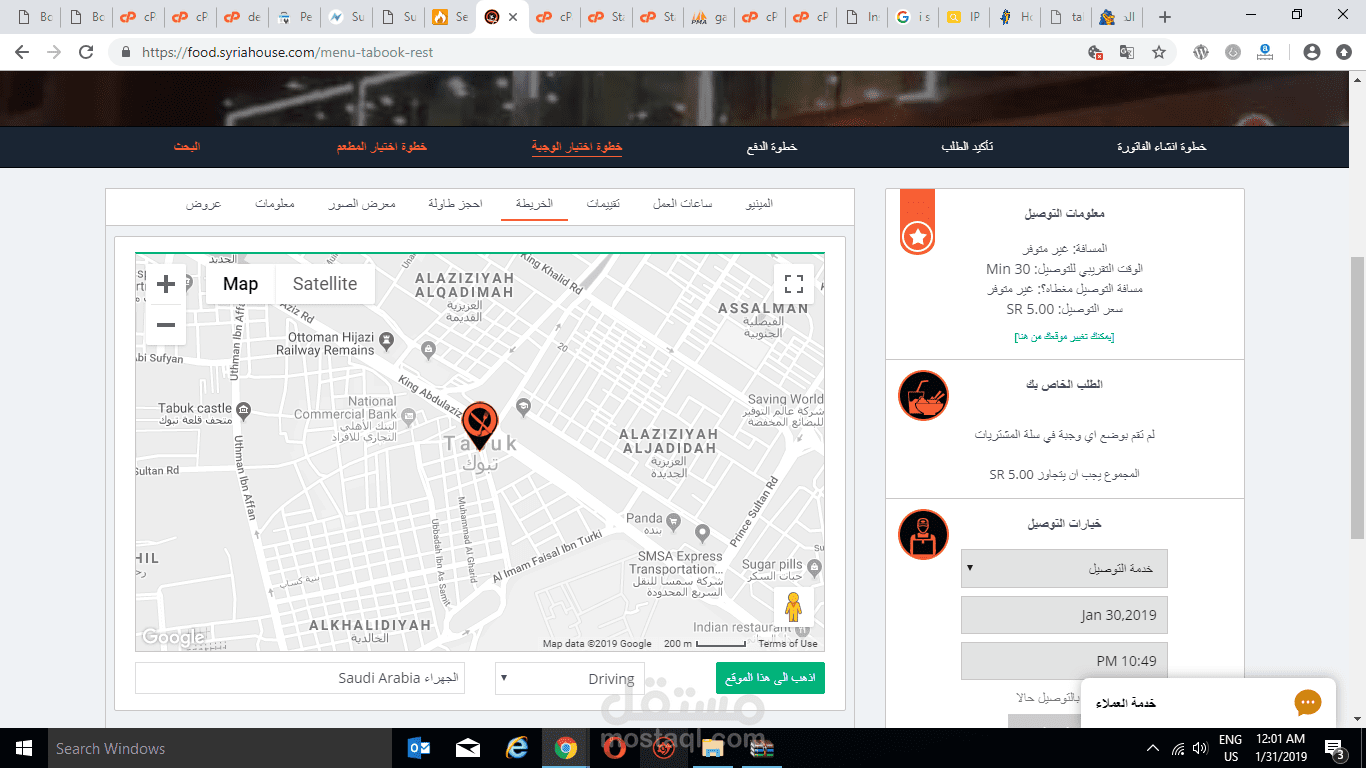Bookmark this page with the star icon
The height and width of the screenshot is (768, 1366).
[1159, 52]
